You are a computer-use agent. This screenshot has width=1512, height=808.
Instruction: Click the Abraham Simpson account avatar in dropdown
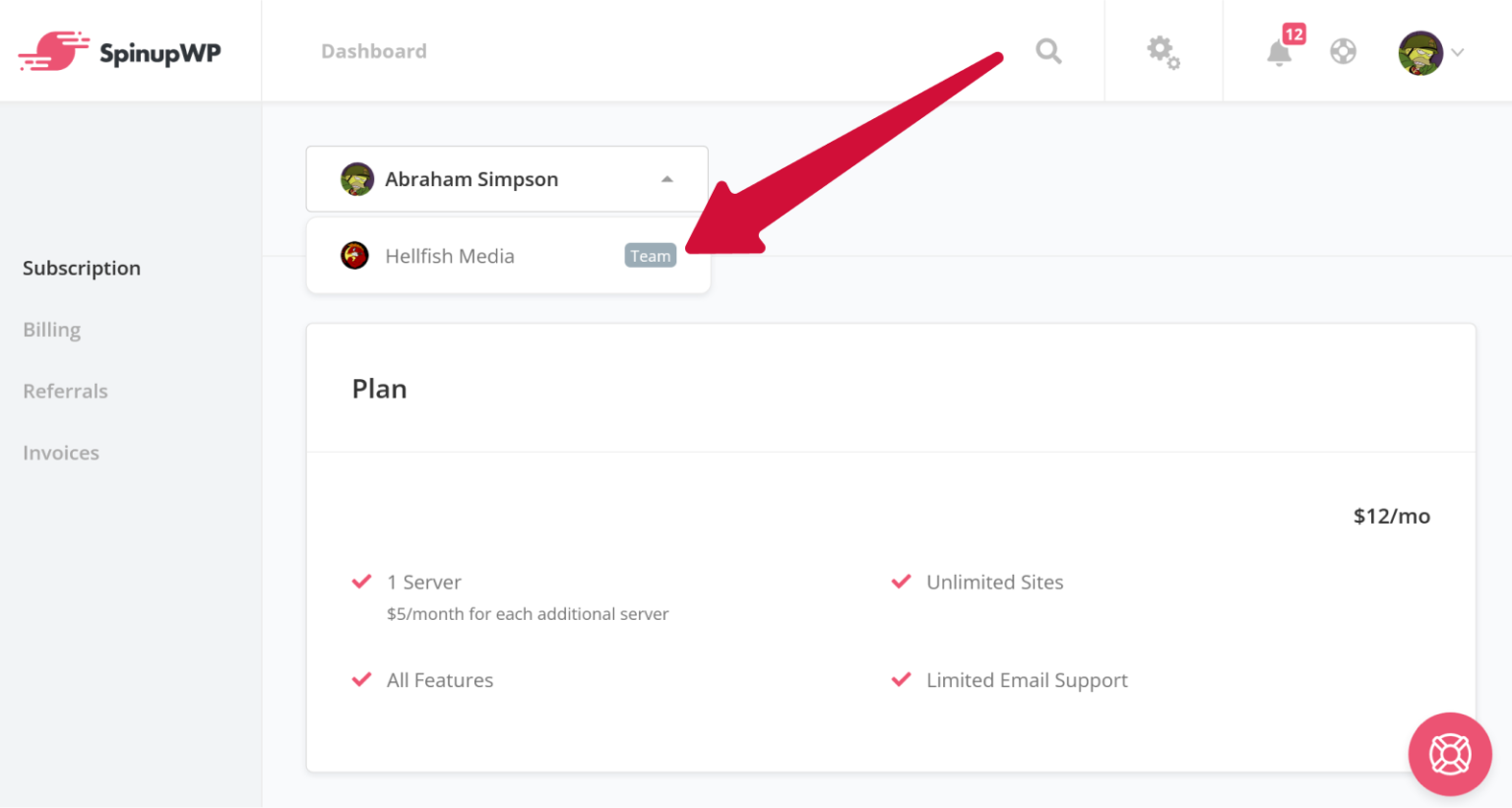pos(357,178)
